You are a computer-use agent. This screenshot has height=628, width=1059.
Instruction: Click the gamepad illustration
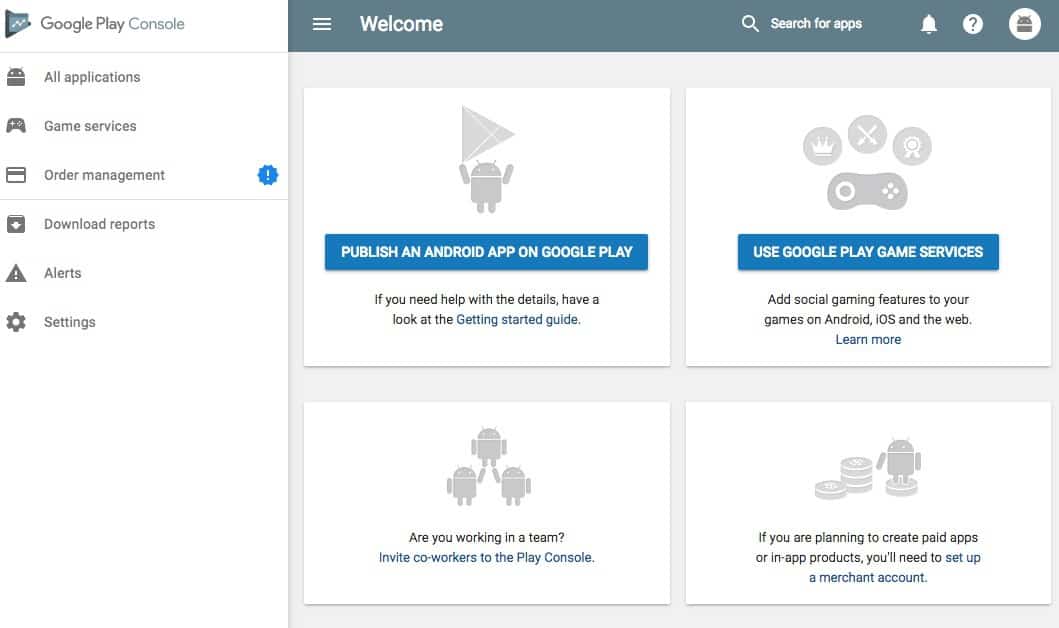coord(867,192)
